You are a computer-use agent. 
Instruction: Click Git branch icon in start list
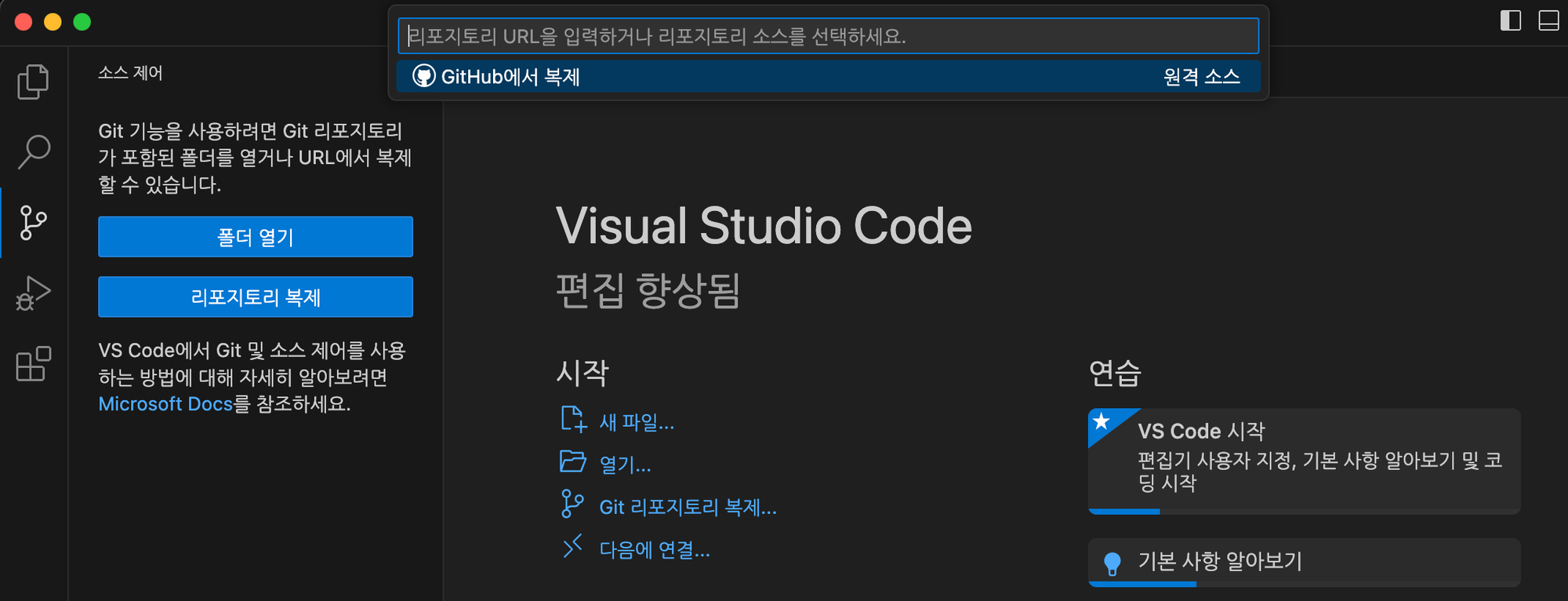pyautogui.click(x=573, y=504)
